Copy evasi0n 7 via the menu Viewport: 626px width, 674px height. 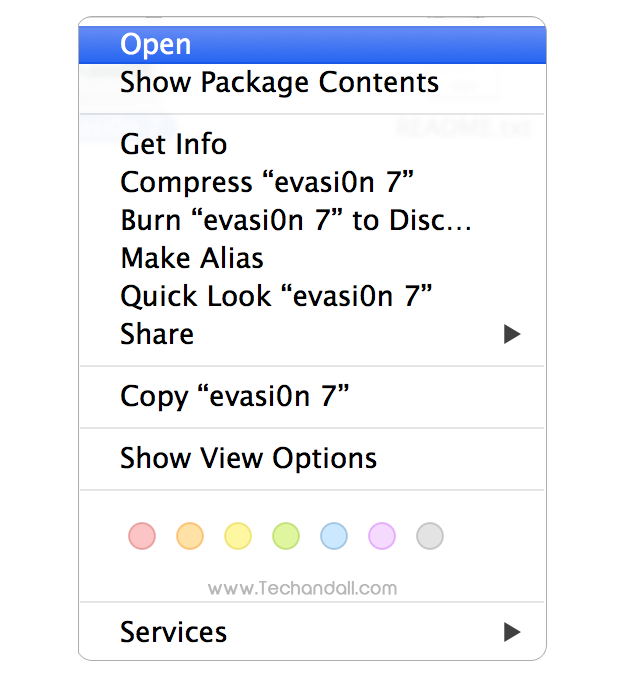[234, 396]
